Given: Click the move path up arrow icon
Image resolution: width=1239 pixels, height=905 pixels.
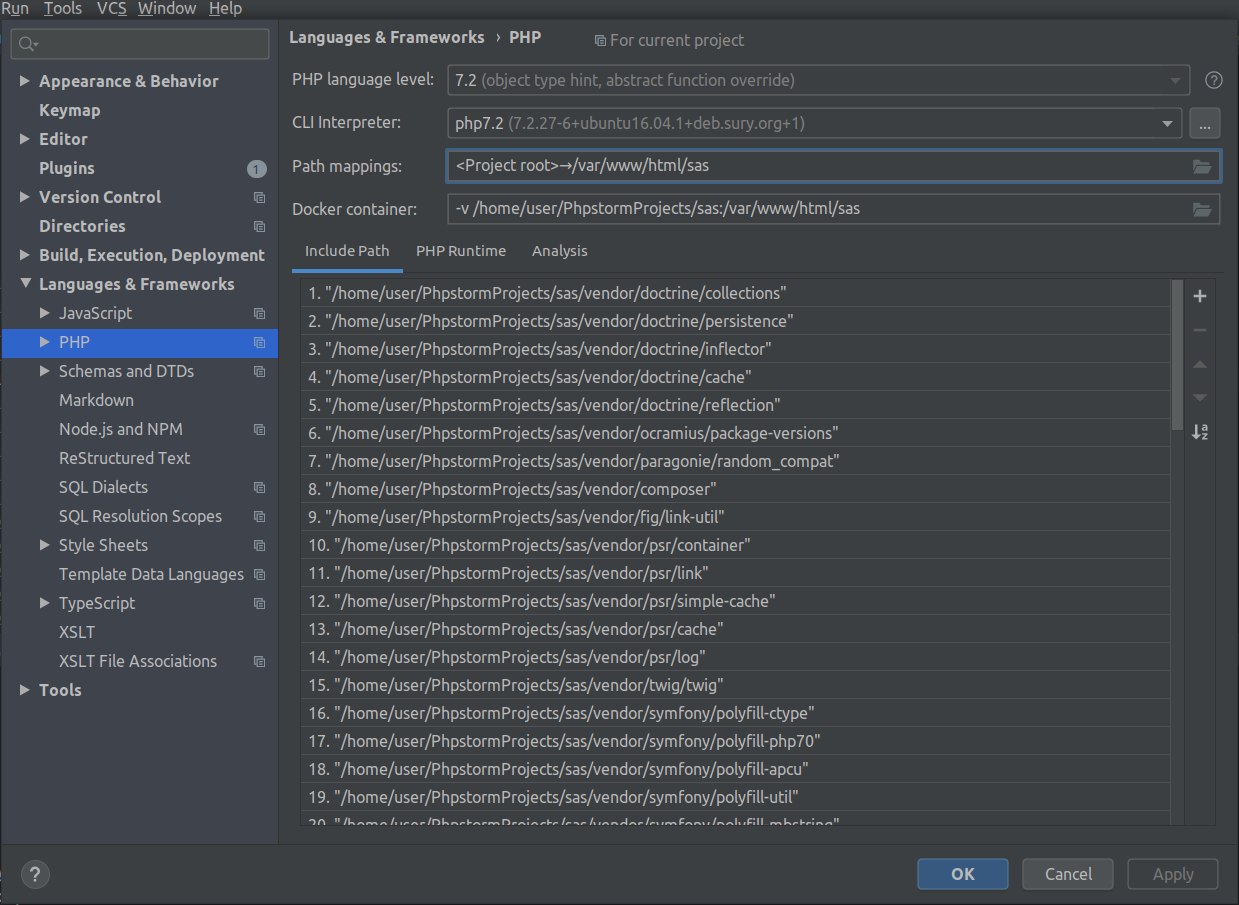Looking at the screenshot, I should (x=1200, y=364).
